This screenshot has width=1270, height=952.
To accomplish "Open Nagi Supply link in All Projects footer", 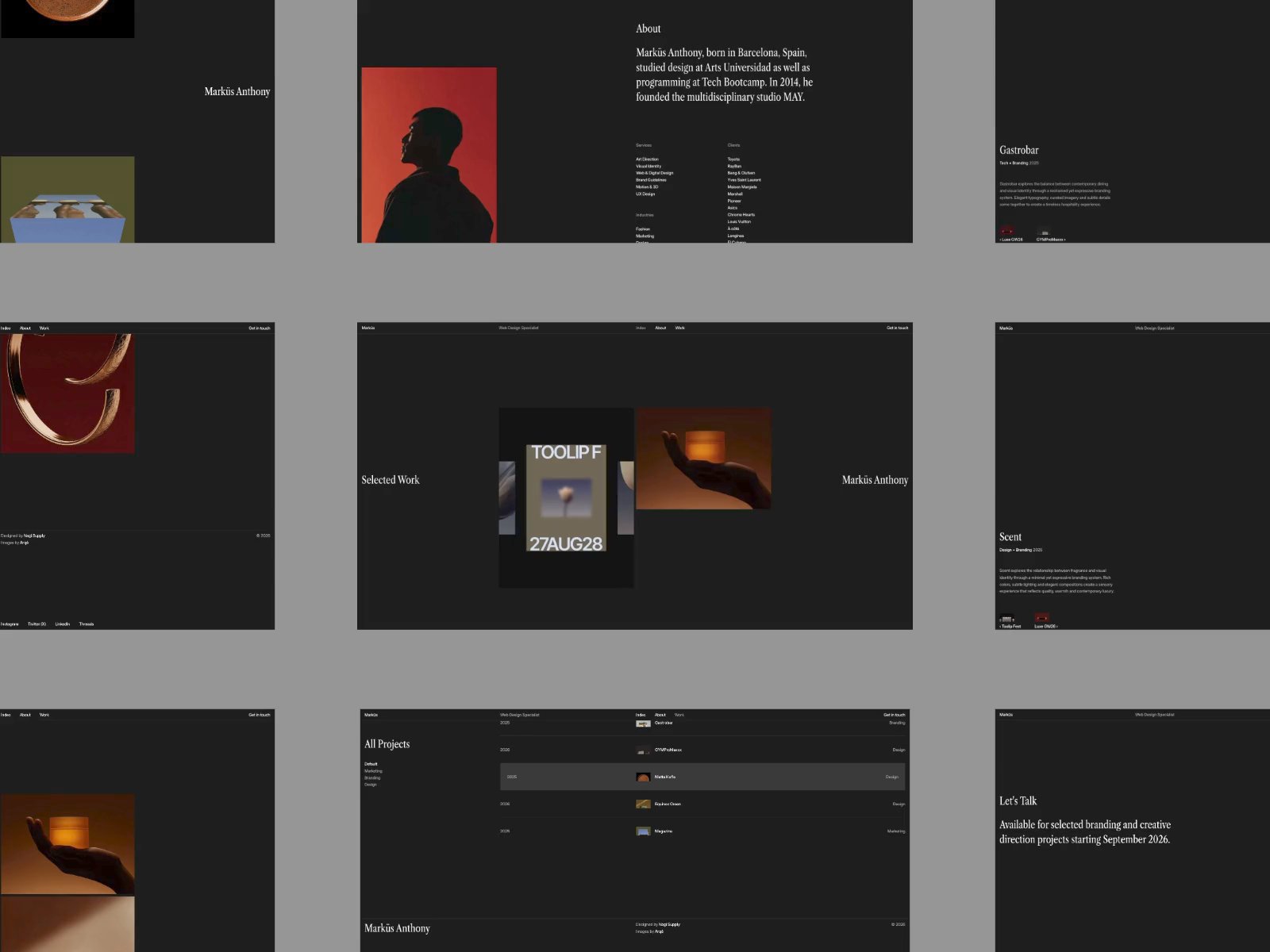I will pyautogui.click(x=669, y=924).
